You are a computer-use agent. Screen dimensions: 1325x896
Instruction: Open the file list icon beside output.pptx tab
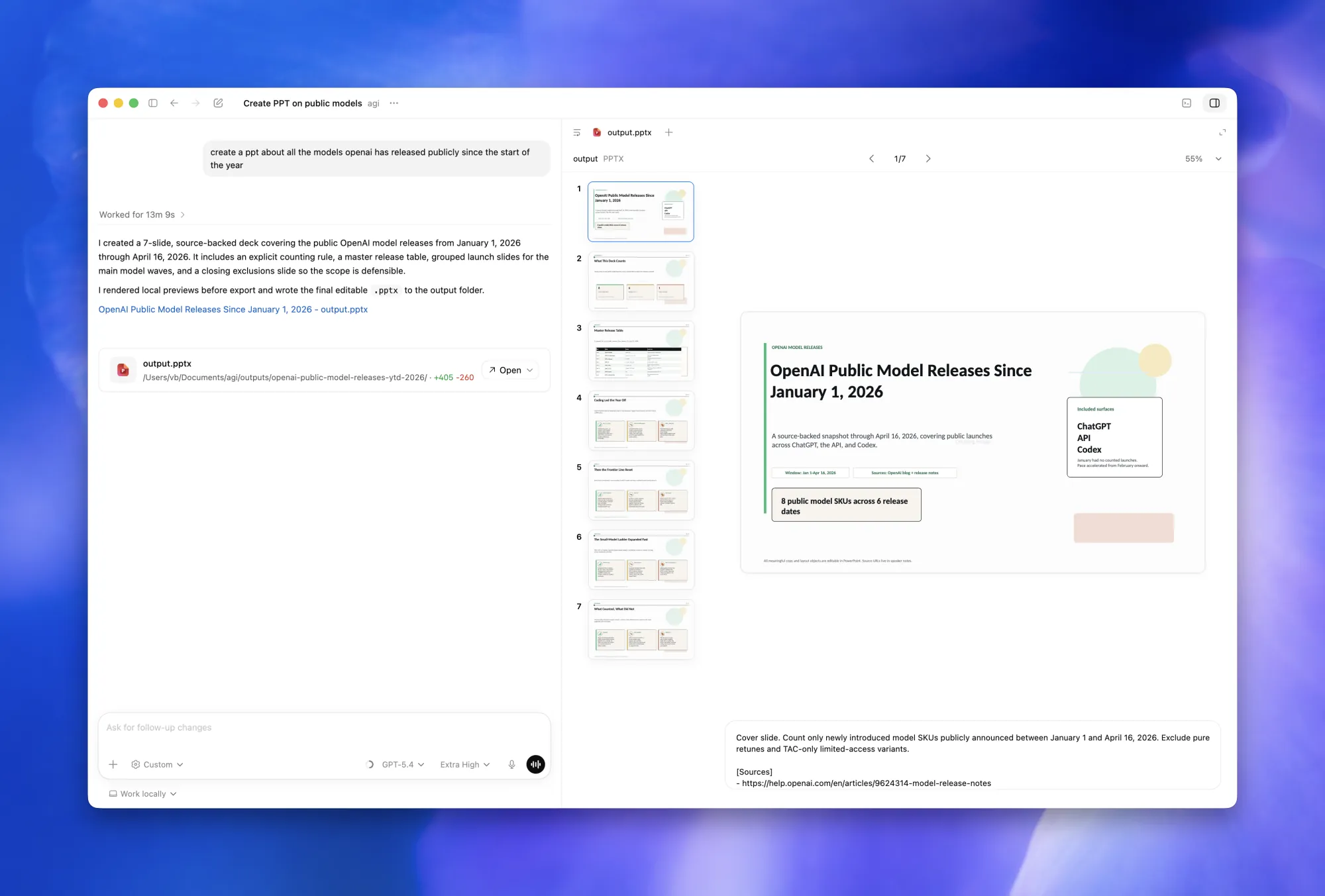(577, 132)
